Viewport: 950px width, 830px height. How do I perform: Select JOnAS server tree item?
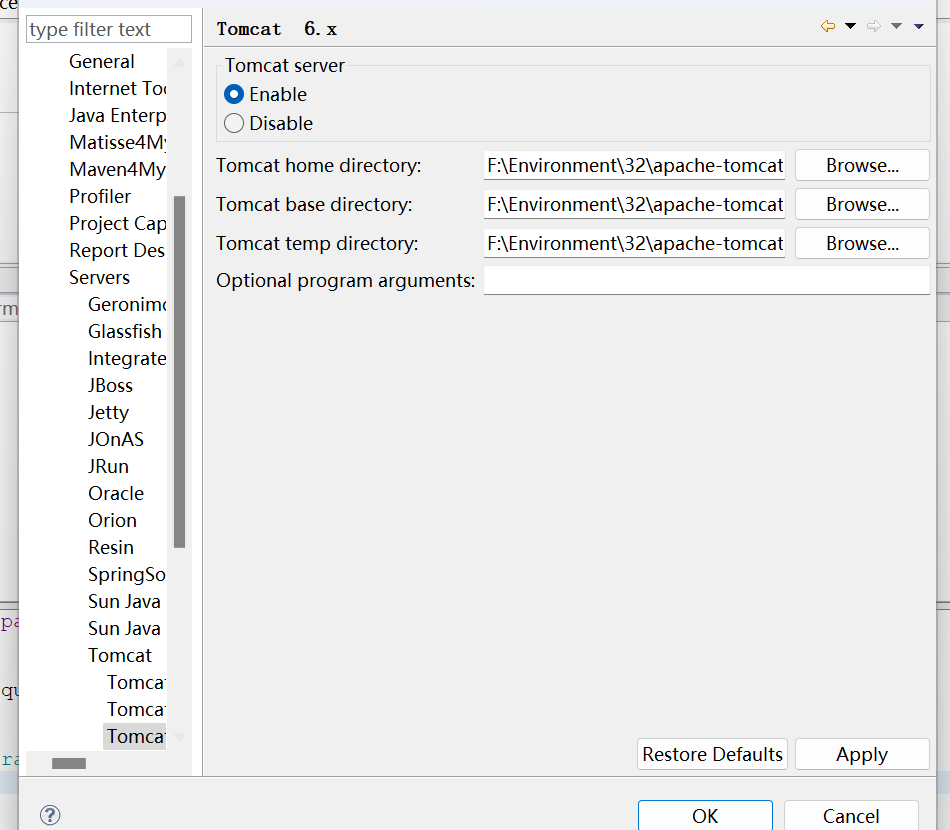(116, 439)
